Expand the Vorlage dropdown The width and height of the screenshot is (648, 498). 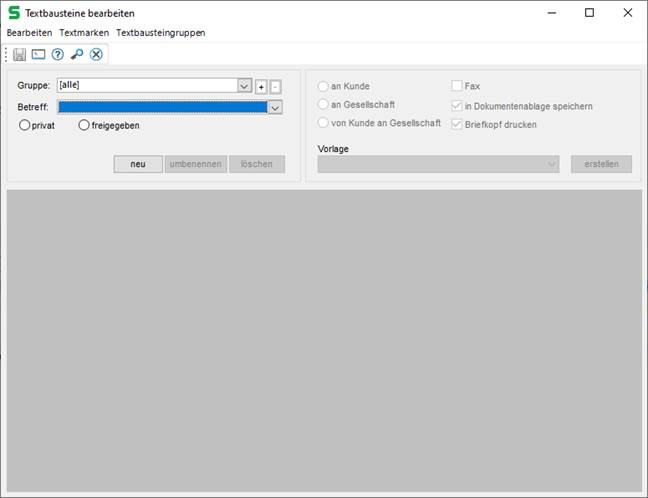click(551, 164)
